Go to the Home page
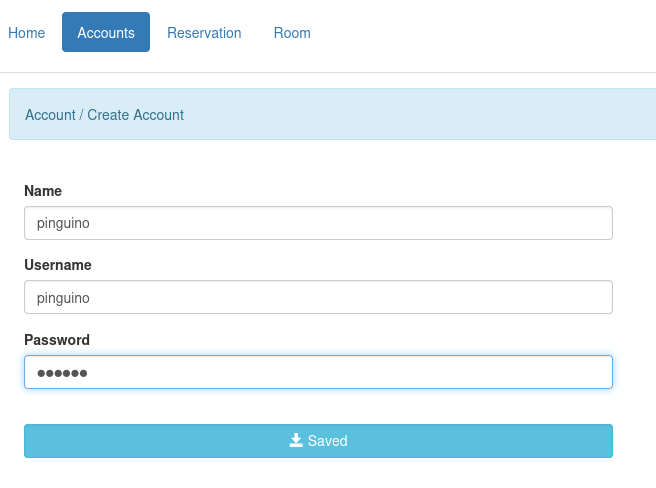This screenshot has height=488, width=656. tap(26, 33)
